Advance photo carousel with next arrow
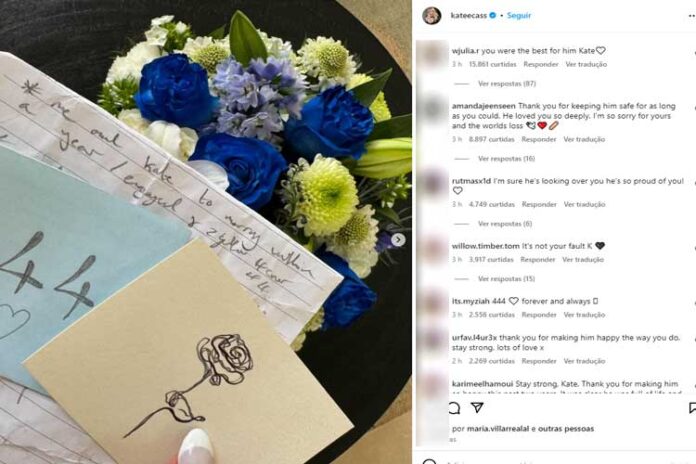The width and height of the screenshot is (696, 464). point(398,240)
